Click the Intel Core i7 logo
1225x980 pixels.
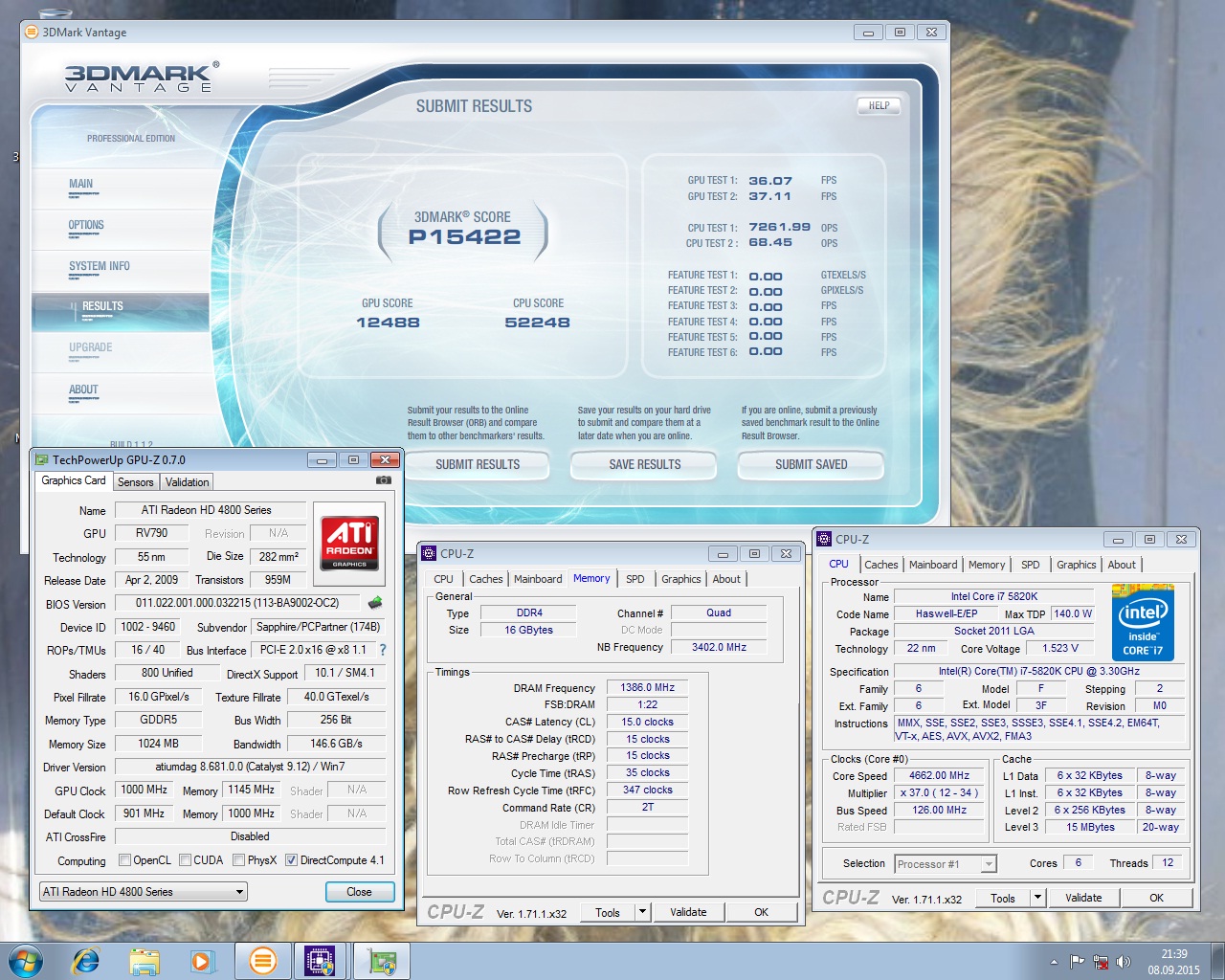click(x=1143, y=623)
